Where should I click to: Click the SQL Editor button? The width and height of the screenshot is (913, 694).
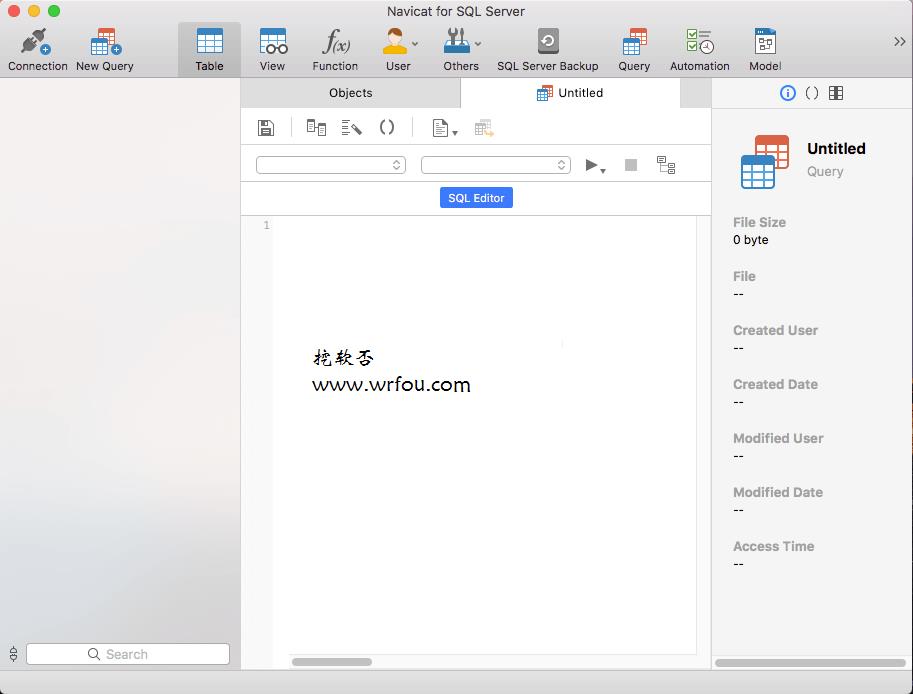point(476,197)
